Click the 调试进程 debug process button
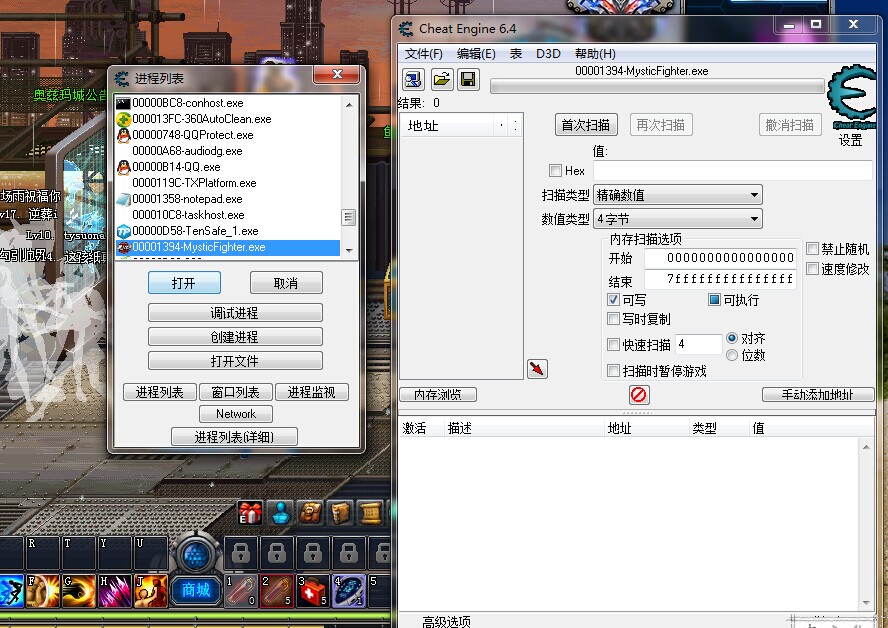The width and height of the screenshot is (888, 628). click(235, 313)
